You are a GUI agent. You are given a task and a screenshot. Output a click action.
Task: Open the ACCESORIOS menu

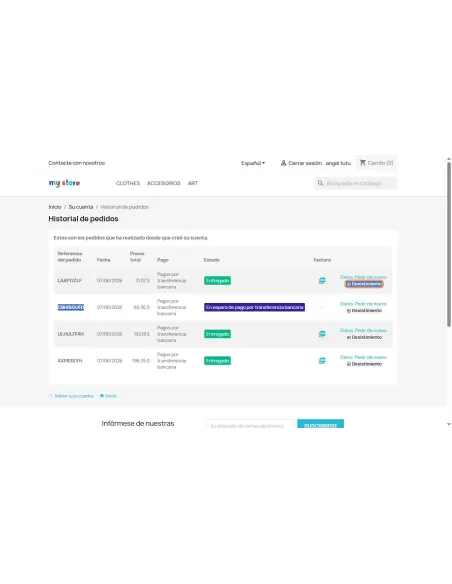tap(163, 183)
